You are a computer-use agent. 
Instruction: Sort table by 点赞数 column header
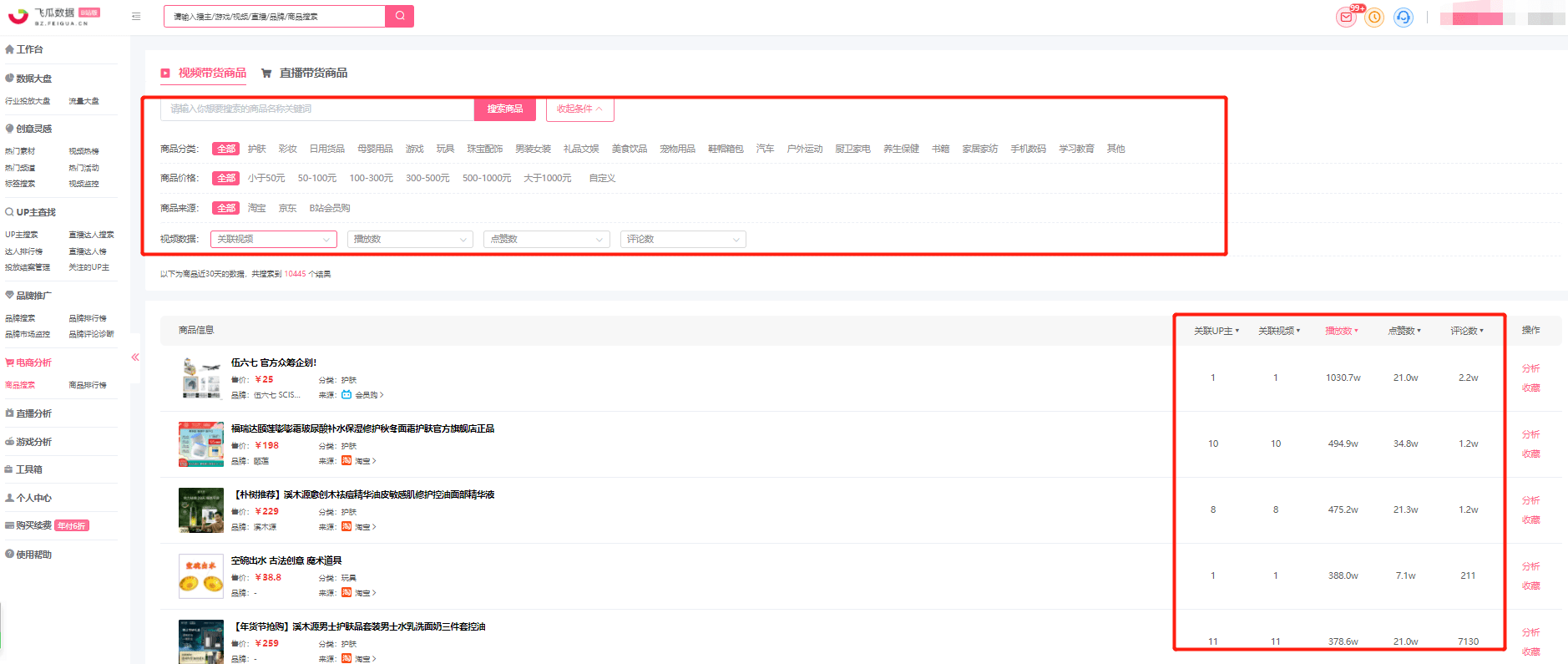(1404, 331)
